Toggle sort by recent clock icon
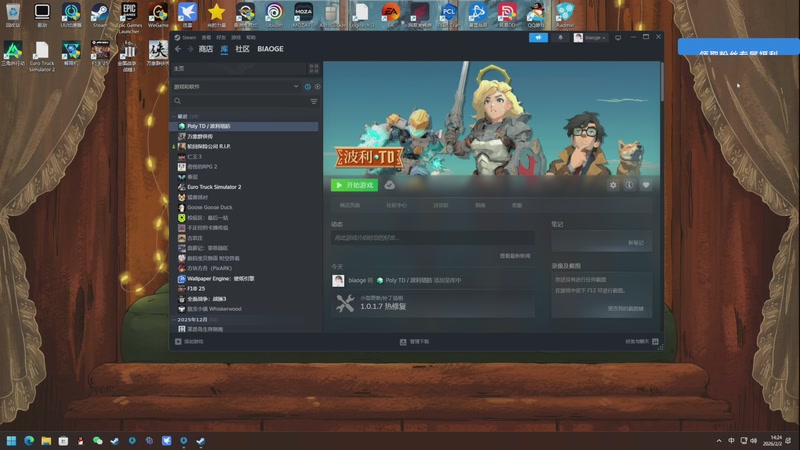This screenshot has height=450, width=800. pyautogui.click(x=308, y=87)
